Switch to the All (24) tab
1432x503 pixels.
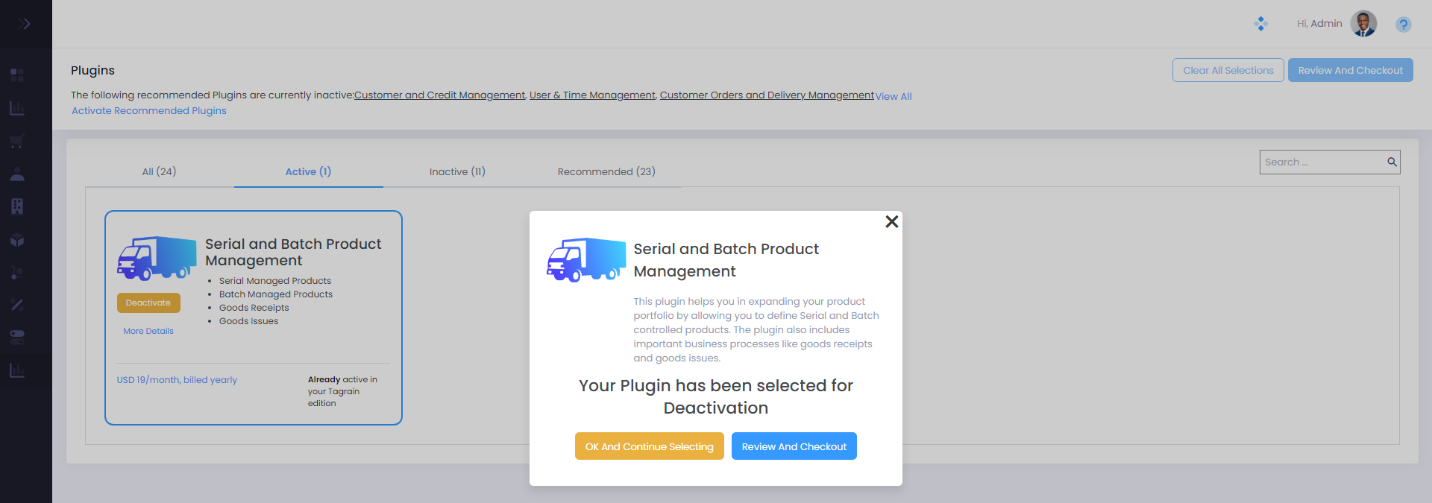click(x=159, y=172)
